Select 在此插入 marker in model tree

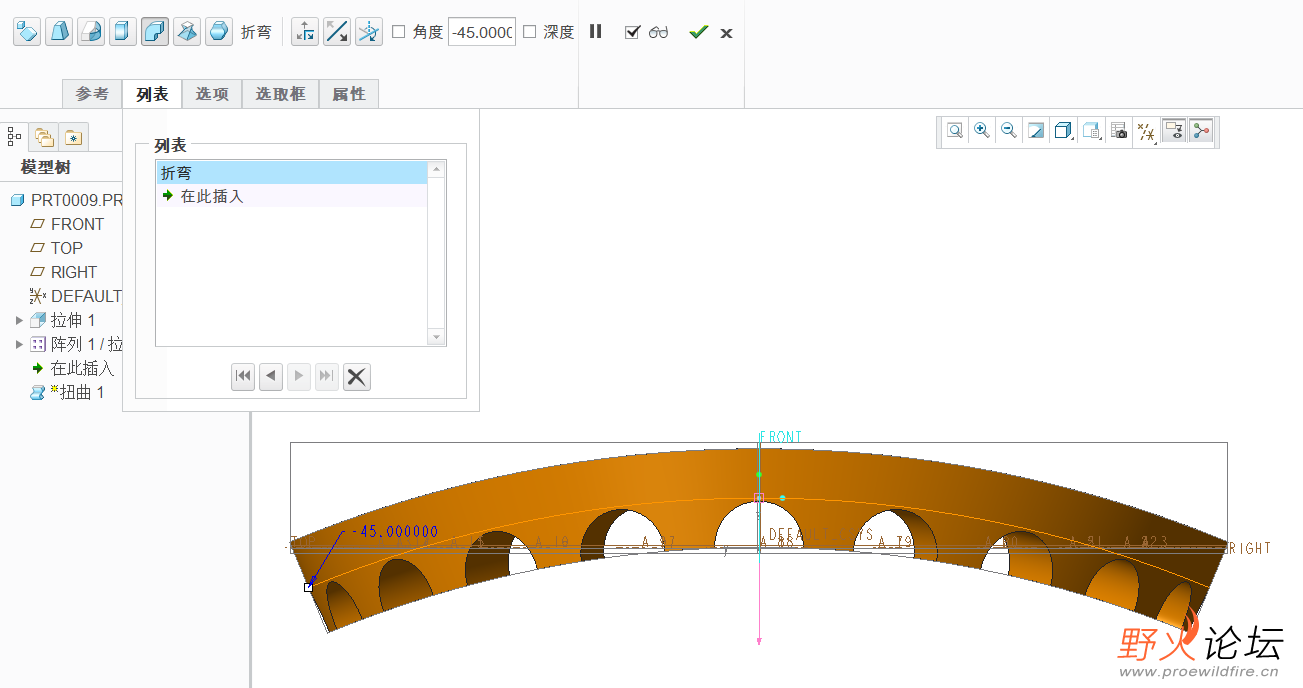click(73, 368)
